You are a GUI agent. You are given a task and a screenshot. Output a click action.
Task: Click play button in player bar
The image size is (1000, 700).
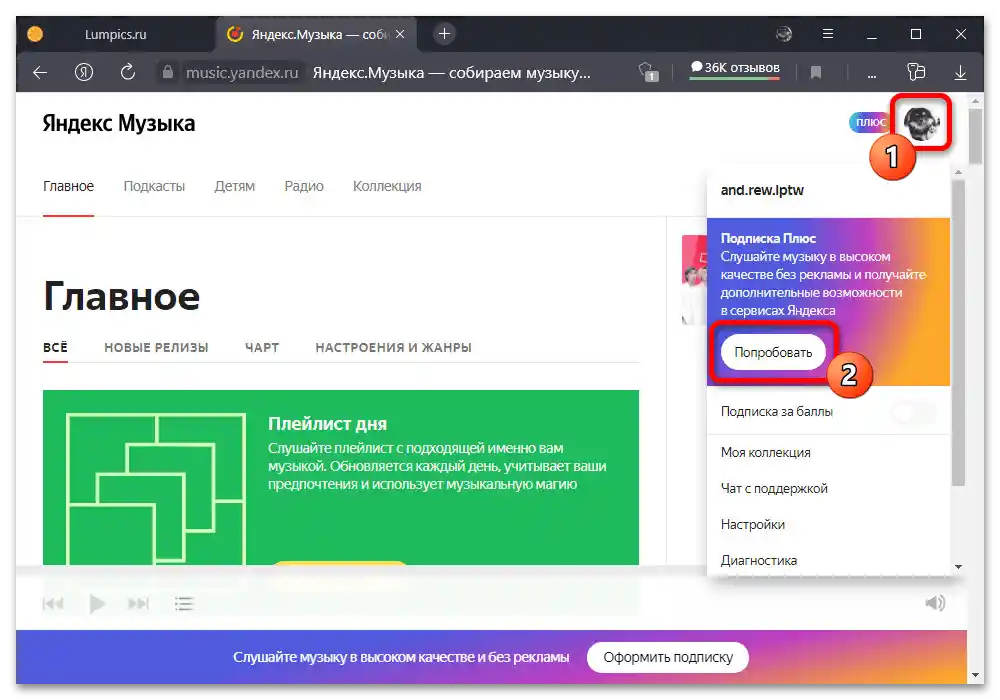(97, 603)
